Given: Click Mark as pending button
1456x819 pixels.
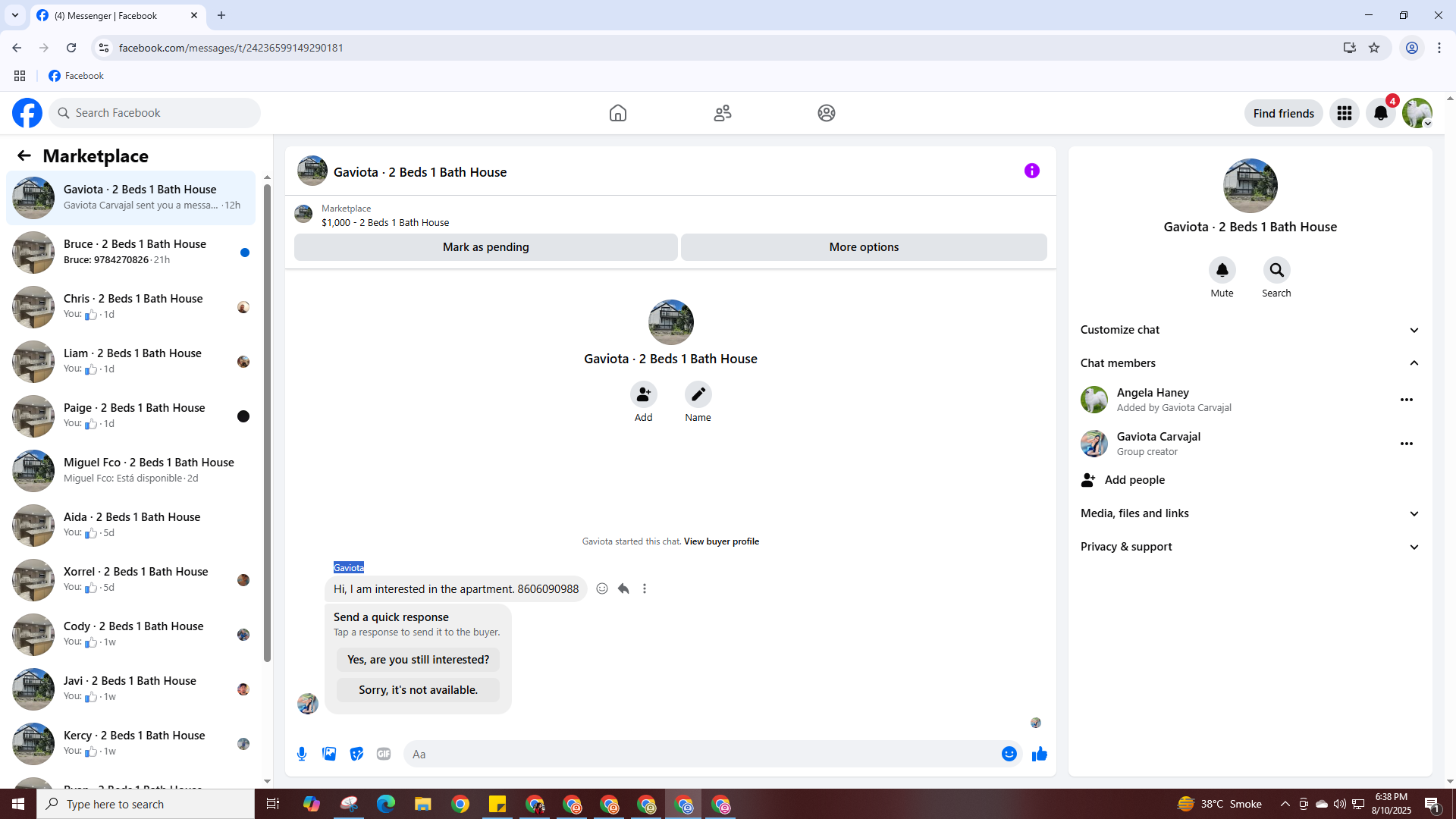Looking at the screenshot, I should coord(485,247).
